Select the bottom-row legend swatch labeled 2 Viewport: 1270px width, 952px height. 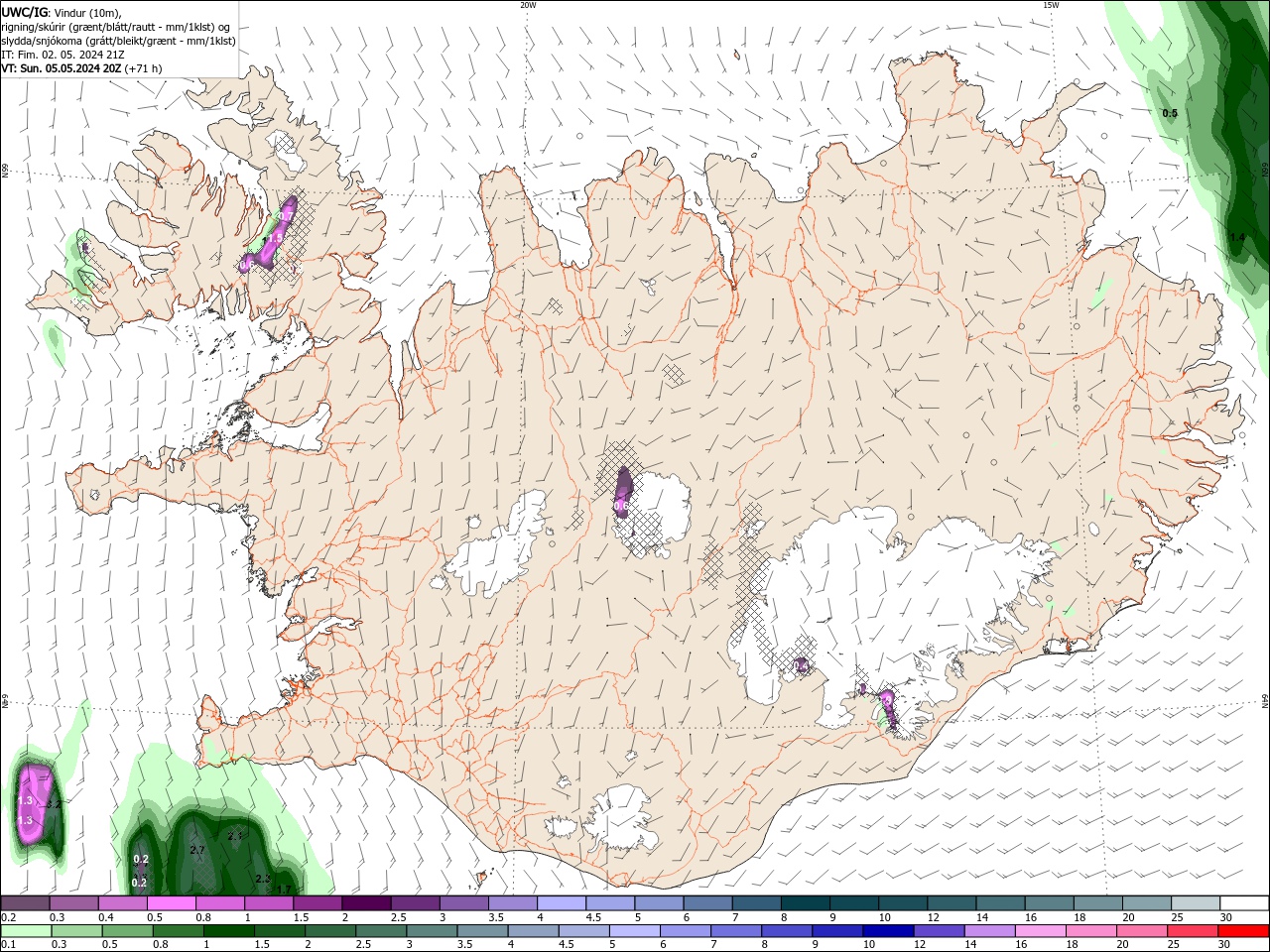329,931
